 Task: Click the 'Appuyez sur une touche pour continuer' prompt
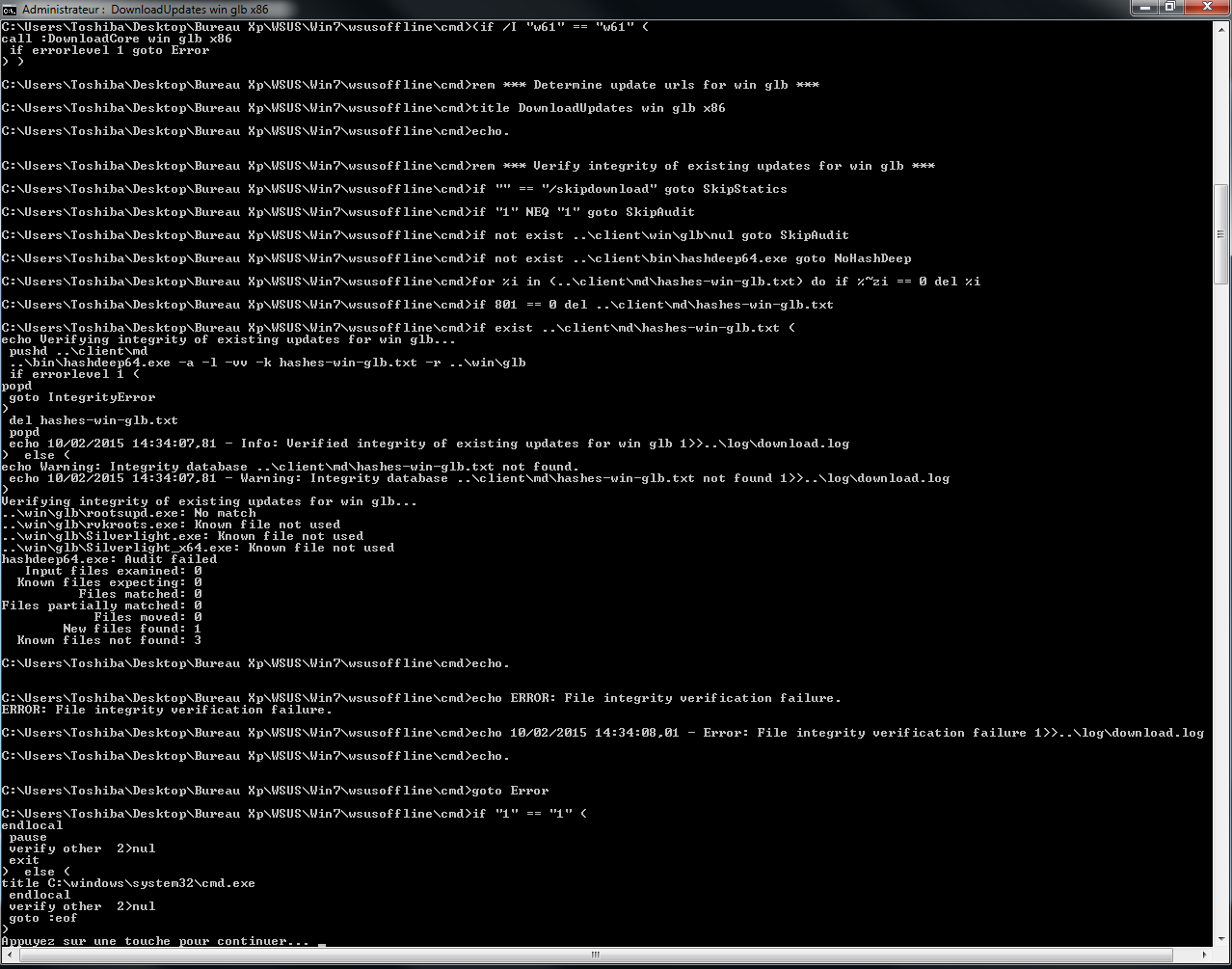point(154,941)
